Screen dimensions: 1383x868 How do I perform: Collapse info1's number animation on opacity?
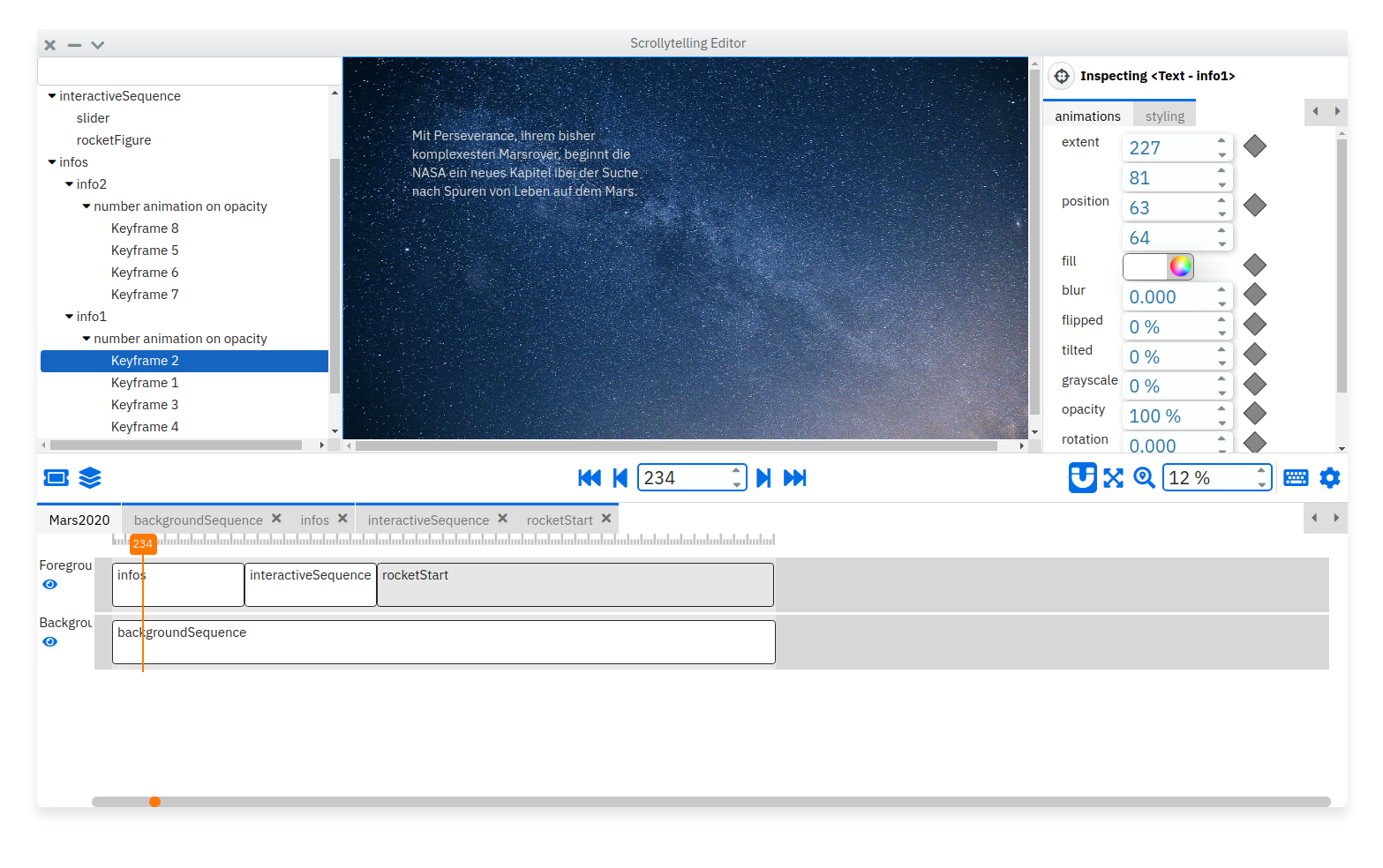pos(86,339)
